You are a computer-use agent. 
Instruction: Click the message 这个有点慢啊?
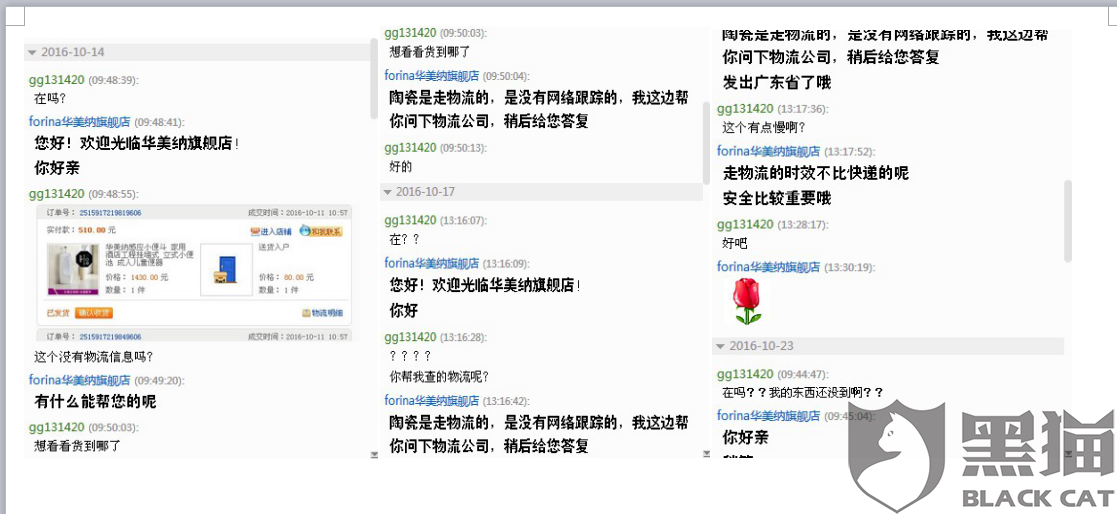point(764,128)
